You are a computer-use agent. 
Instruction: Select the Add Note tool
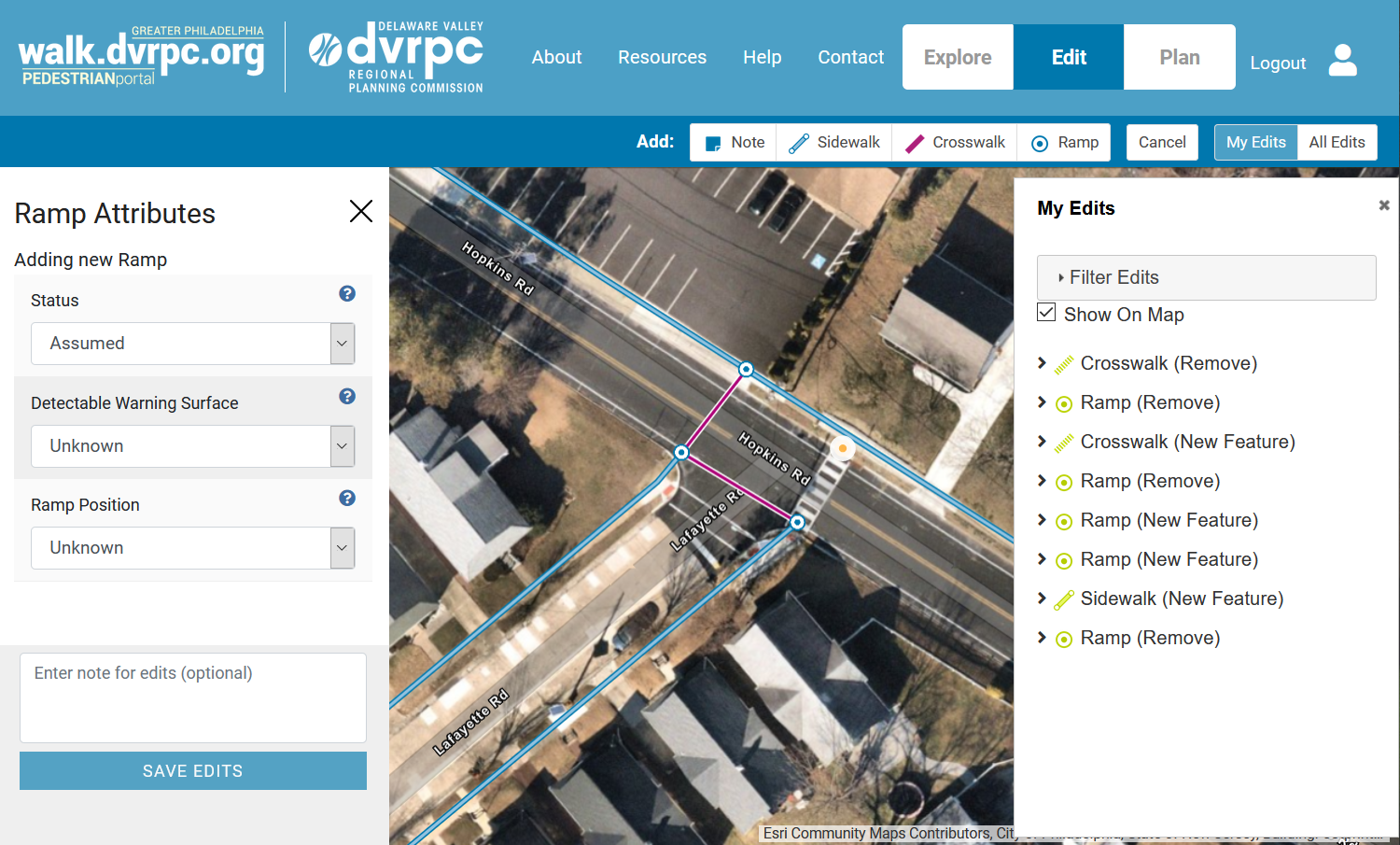[734, 143]
